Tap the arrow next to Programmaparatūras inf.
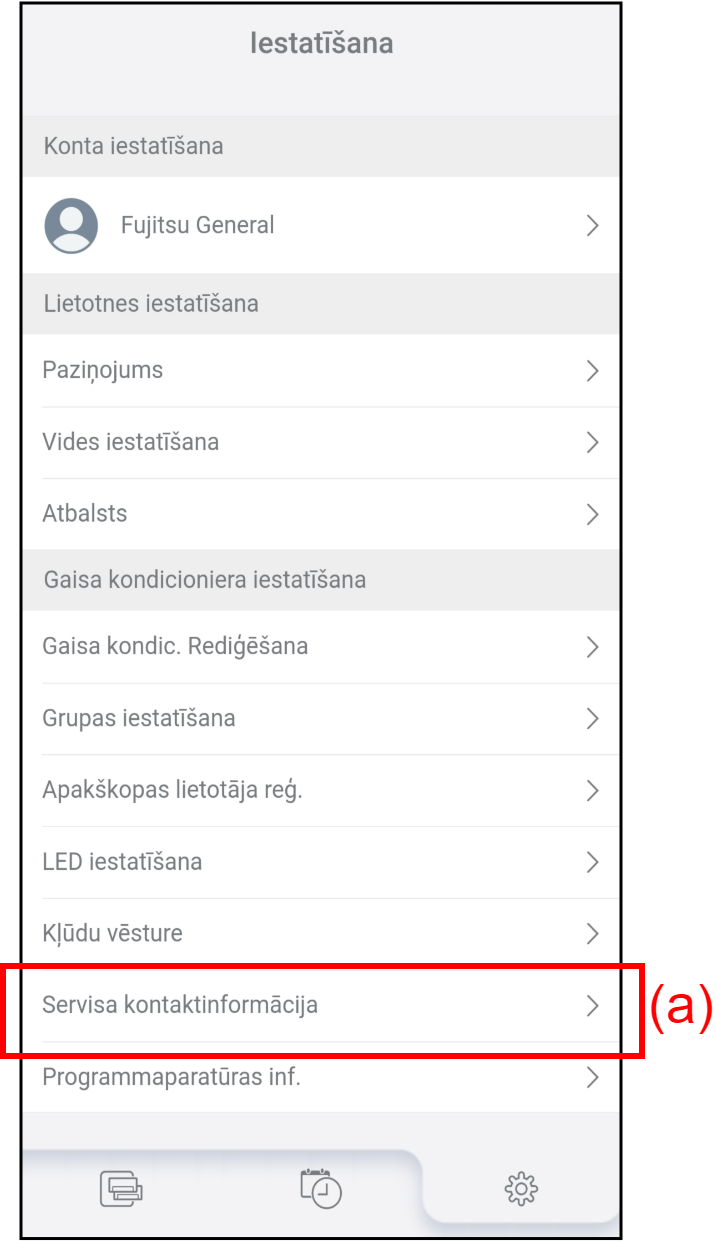 click(593, 1078)
